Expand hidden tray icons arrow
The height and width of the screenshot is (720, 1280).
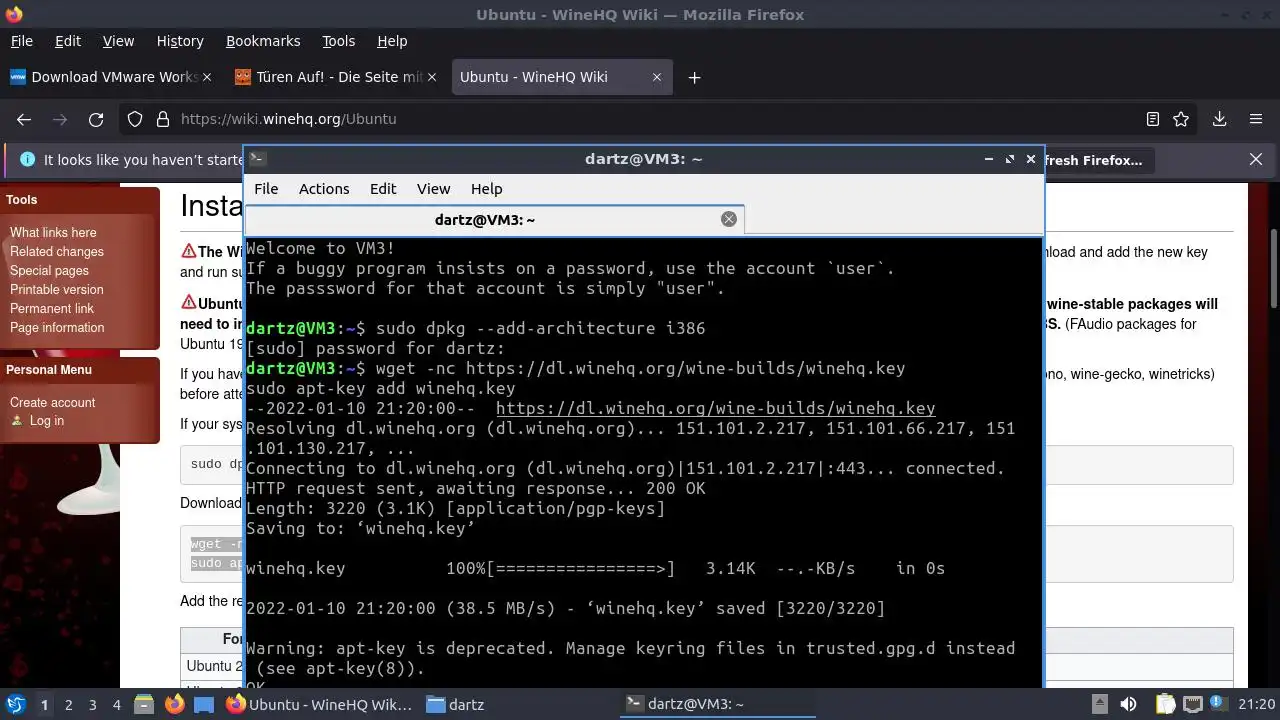1099,704
